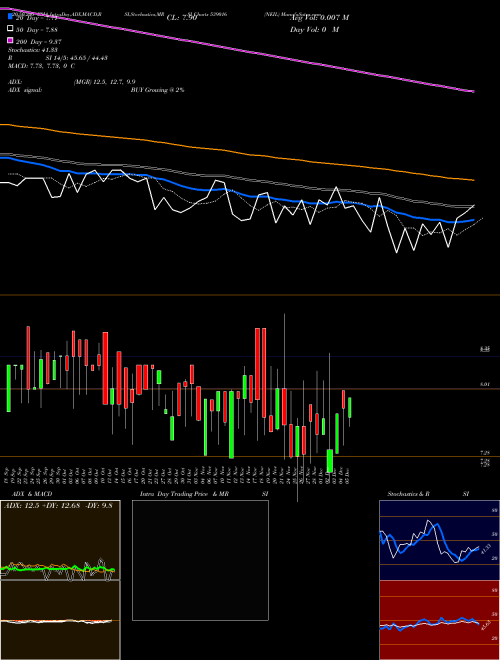Click the 'SI 14/3: 45.65 / 44.48' value
500x660 pixels.
[x=77, y=58]
